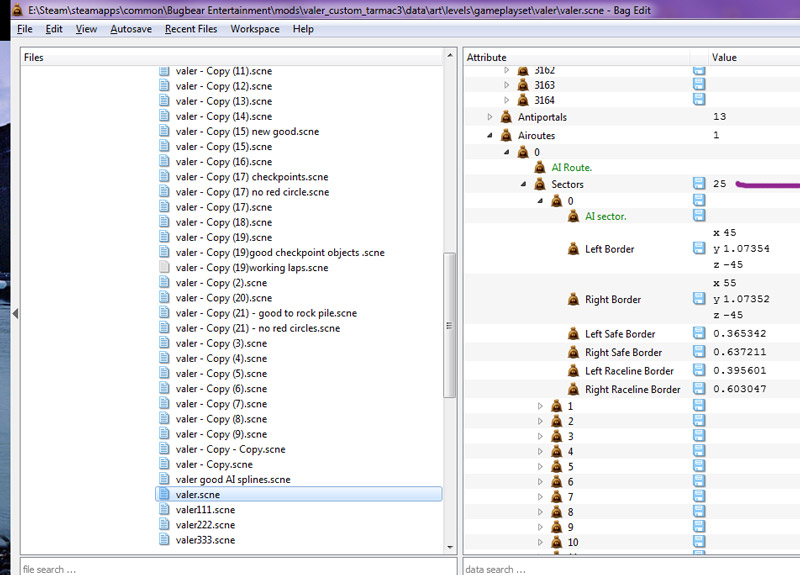Image resolution: width=800 pixels, height=575 pixels.
Task: Click the save icon on sector 10 row
Action: coord(699,541)
